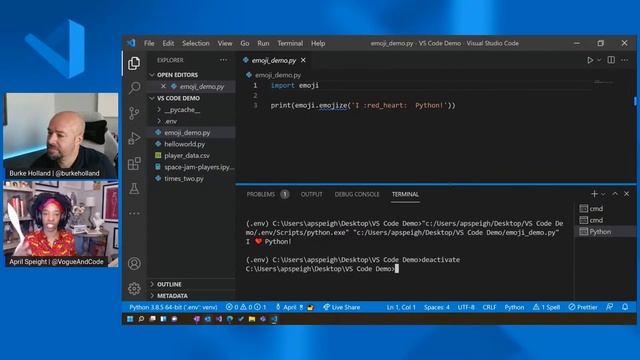Run the Python file with play button
Image resolution: width=640 pixels, height=360 pixels.
(x=590, y=60)
